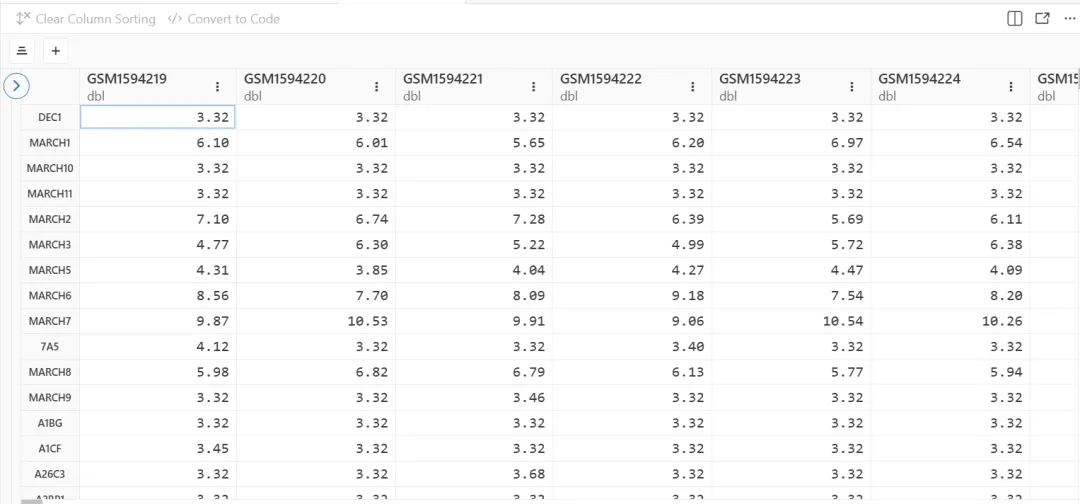Viewport: 1080px width, 504px height.
Task: Click cell 7.10 in MARCH2 row
Action: [x=158, y=220]
